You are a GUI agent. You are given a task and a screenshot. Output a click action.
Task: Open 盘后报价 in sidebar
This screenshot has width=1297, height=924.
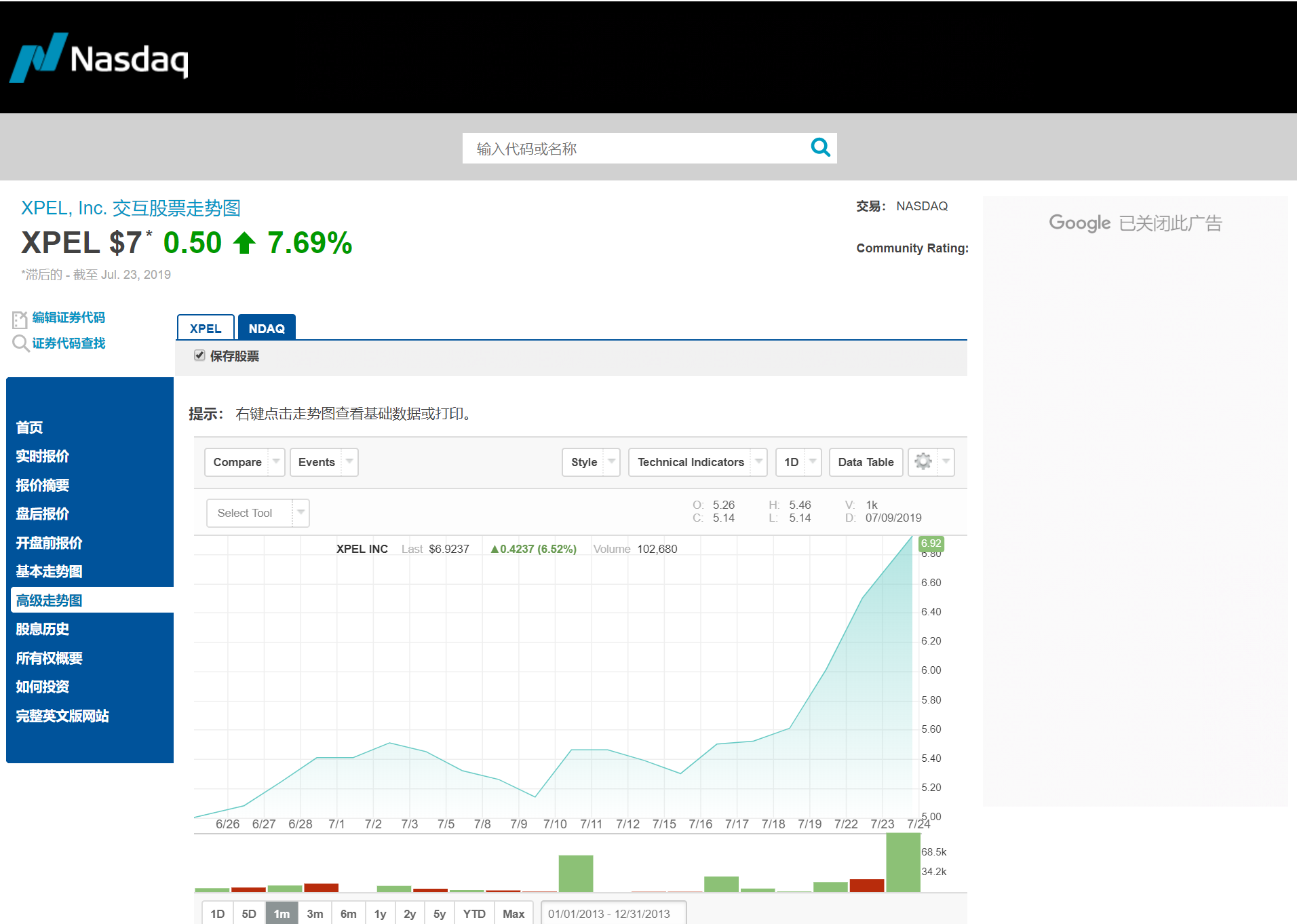(x=42, y=514)
